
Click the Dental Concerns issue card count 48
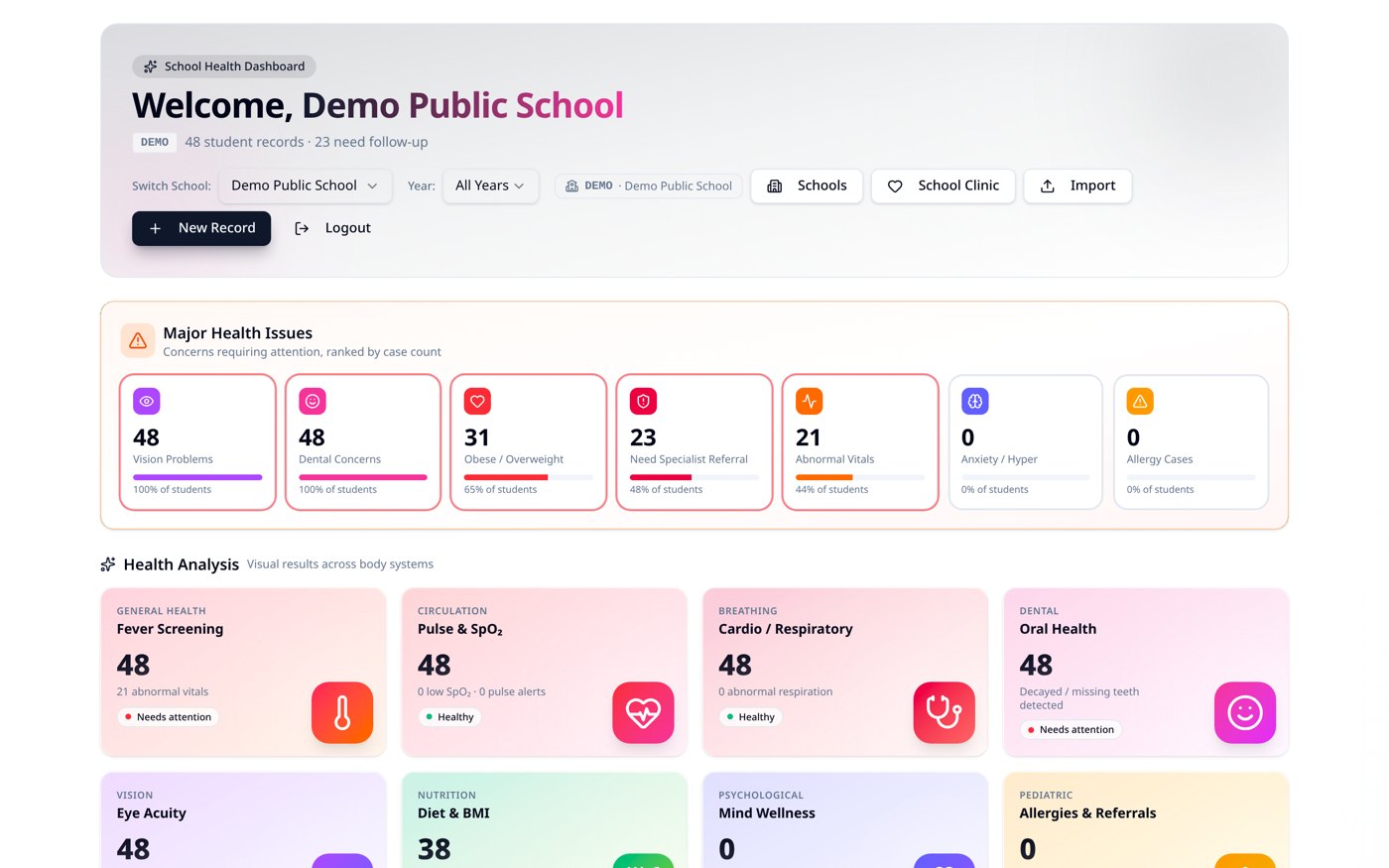[x=313, y=437]
